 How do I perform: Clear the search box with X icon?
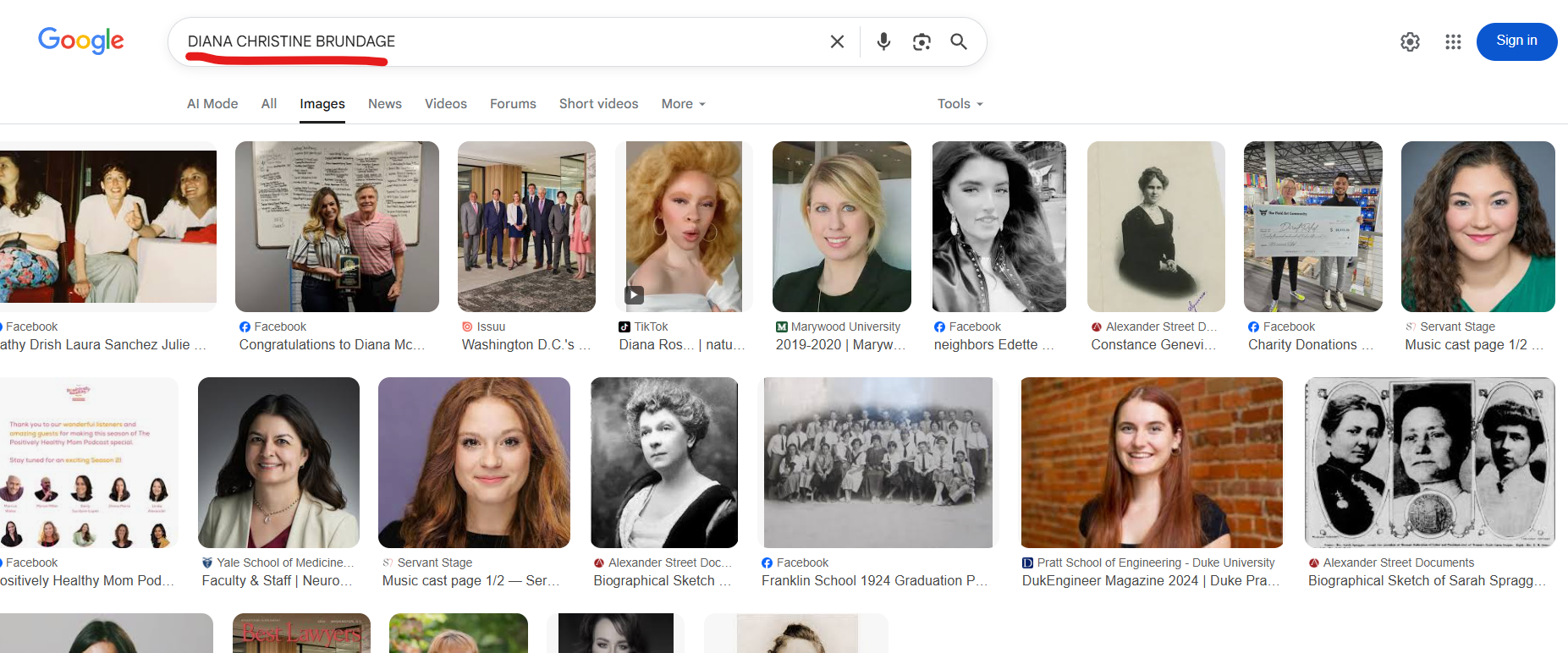click(x=837, y=41)
